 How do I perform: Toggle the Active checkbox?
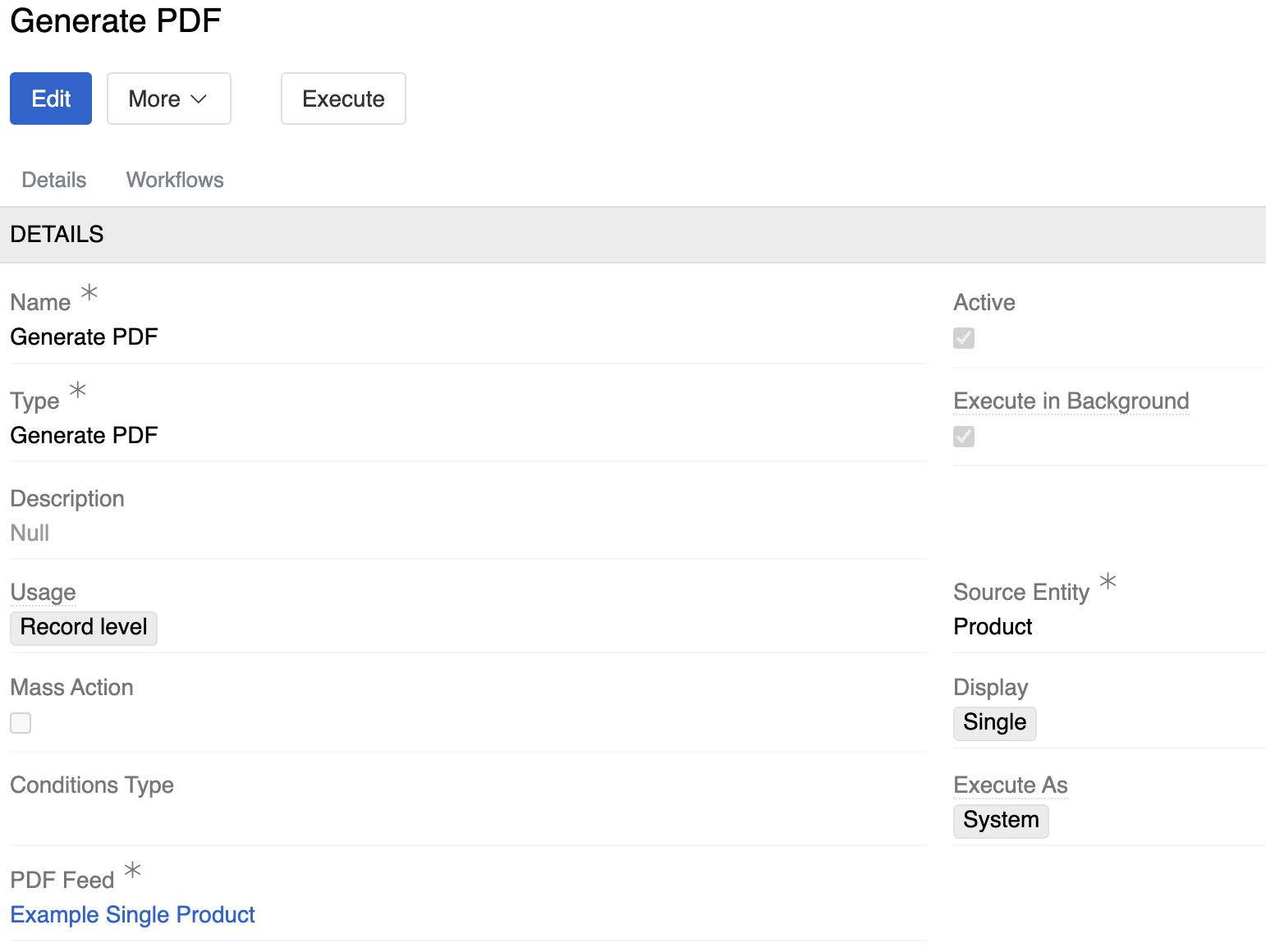pos(963,338)
